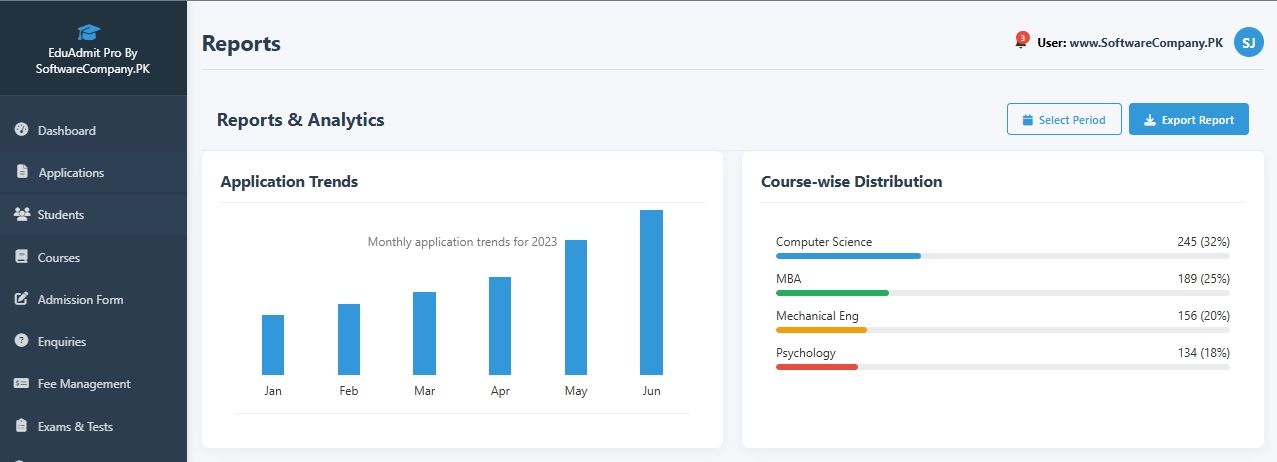Click the Courses book icon

[21, 257]
